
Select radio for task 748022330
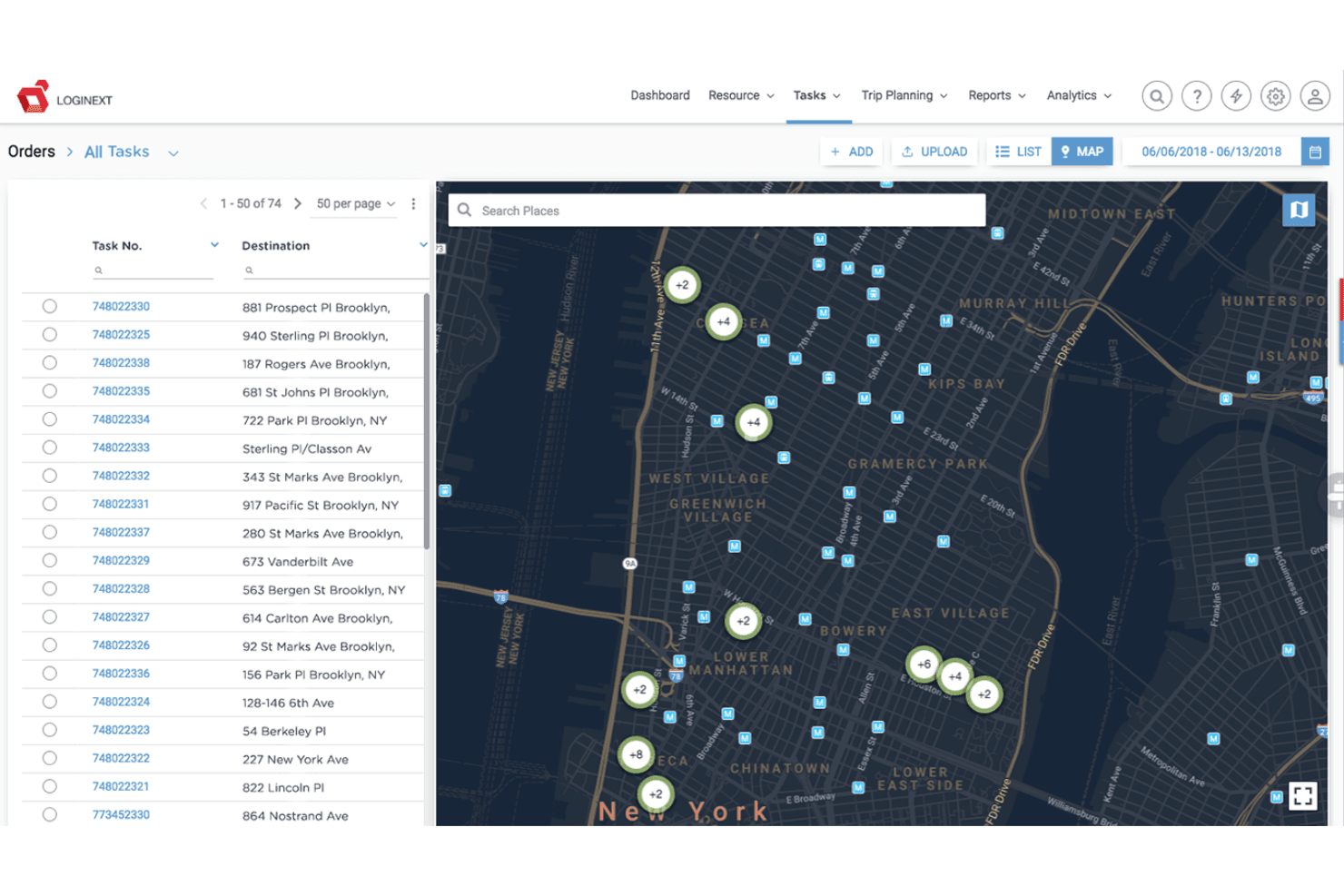(x=49, y=307)
